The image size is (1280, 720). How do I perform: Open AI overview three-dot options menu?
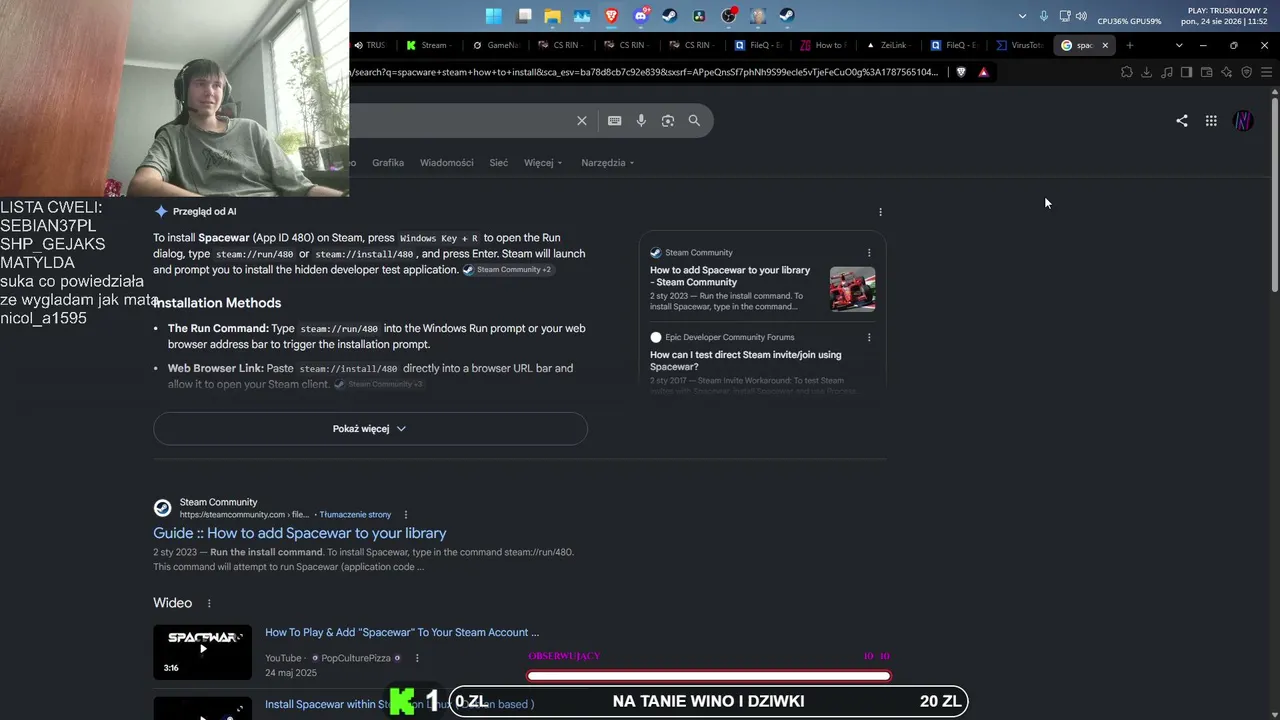(880, 212)
